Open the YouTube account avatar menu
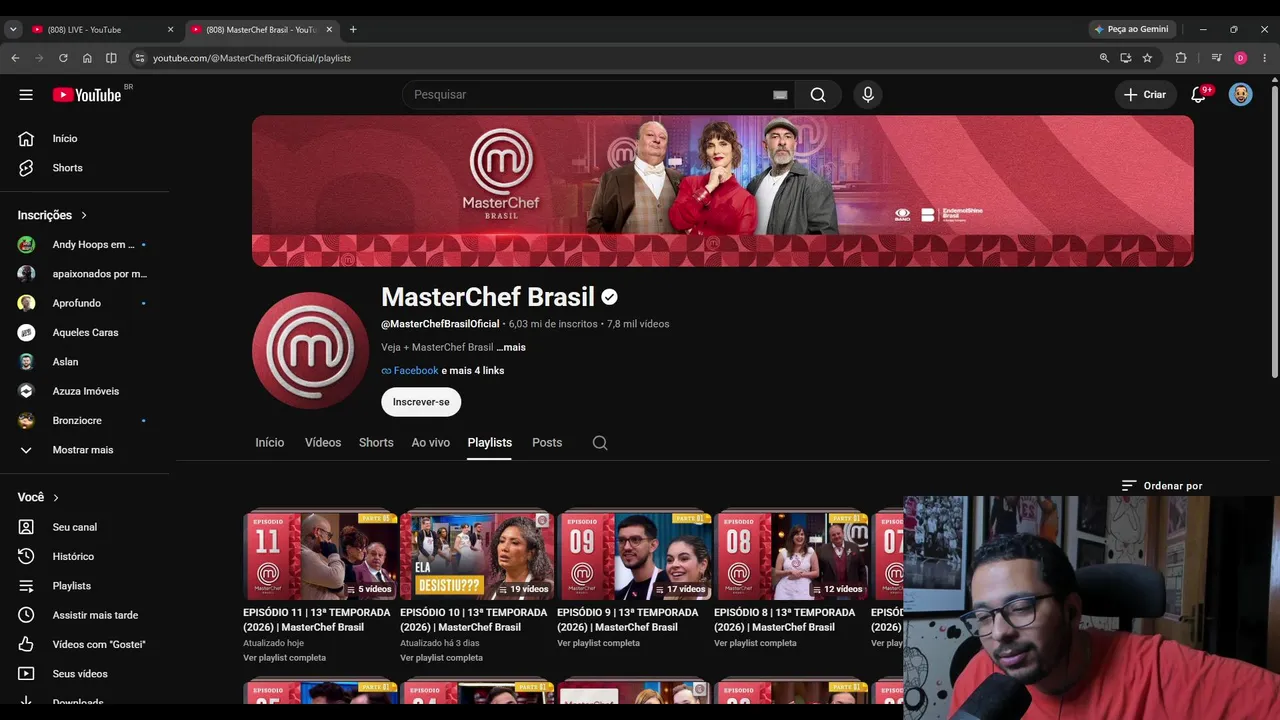The width and height of the screenshot is (1280, 720). tap(1240, 95)
